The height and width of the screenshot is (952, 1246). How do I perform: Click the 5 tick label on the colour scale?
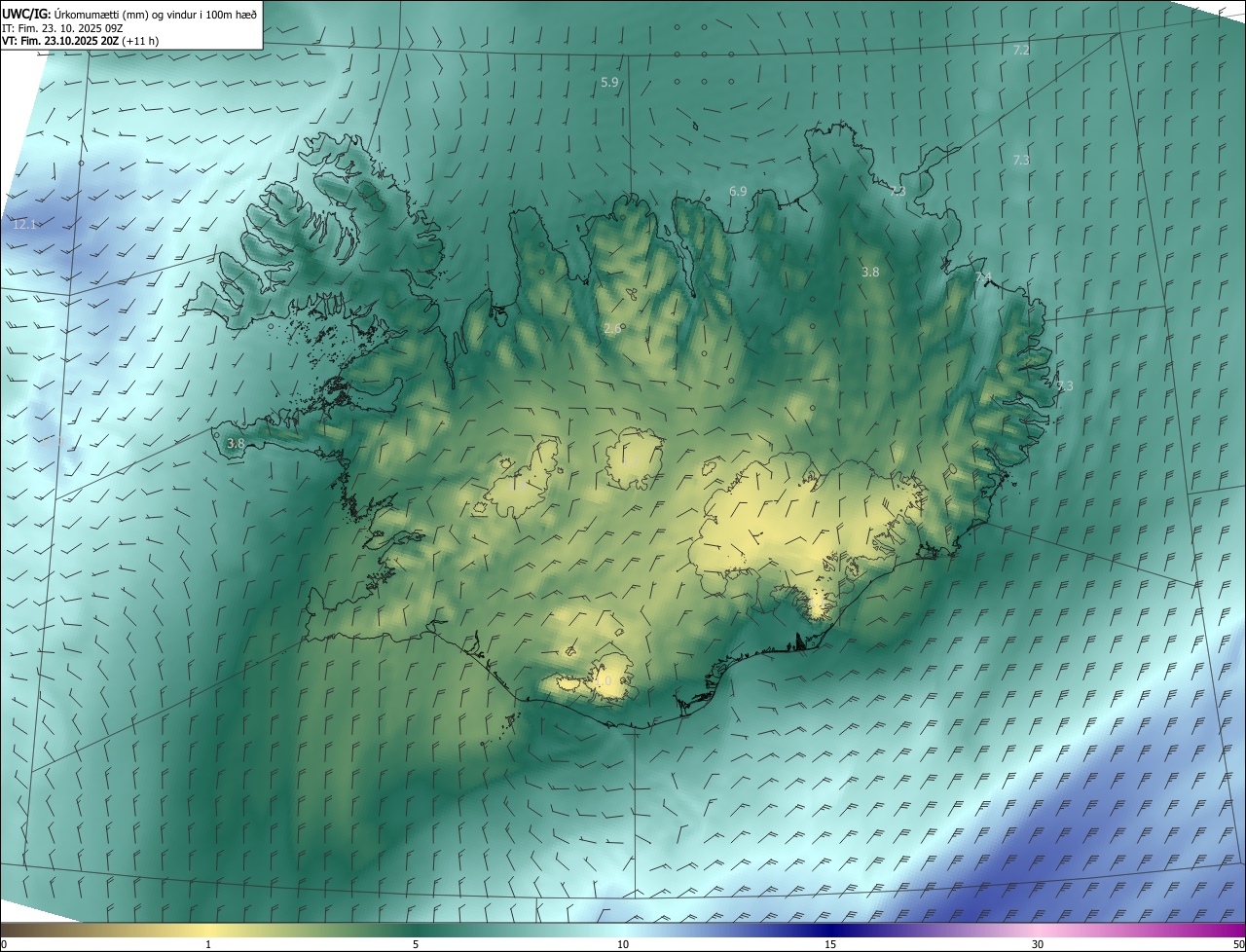416,944
